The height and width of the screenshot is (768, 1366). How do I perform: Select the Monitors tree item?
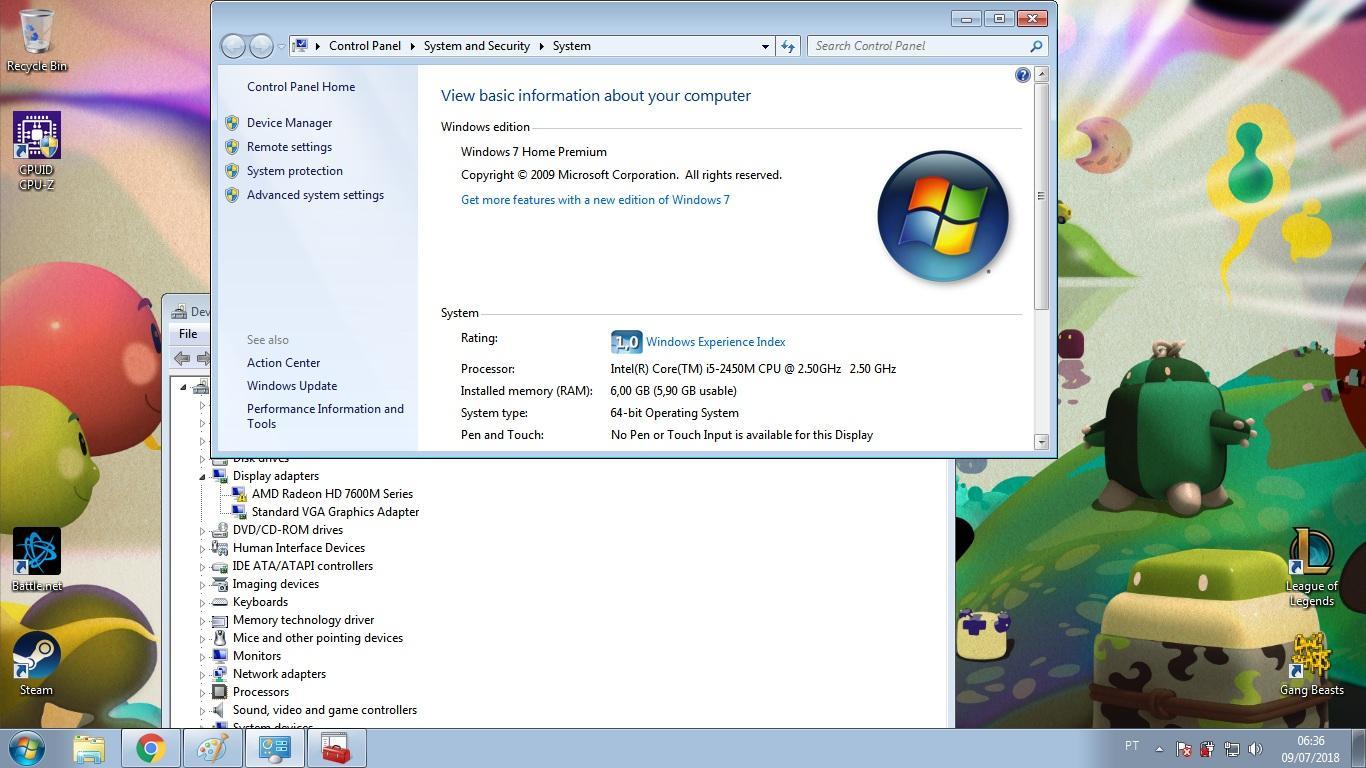click(257, 656)
